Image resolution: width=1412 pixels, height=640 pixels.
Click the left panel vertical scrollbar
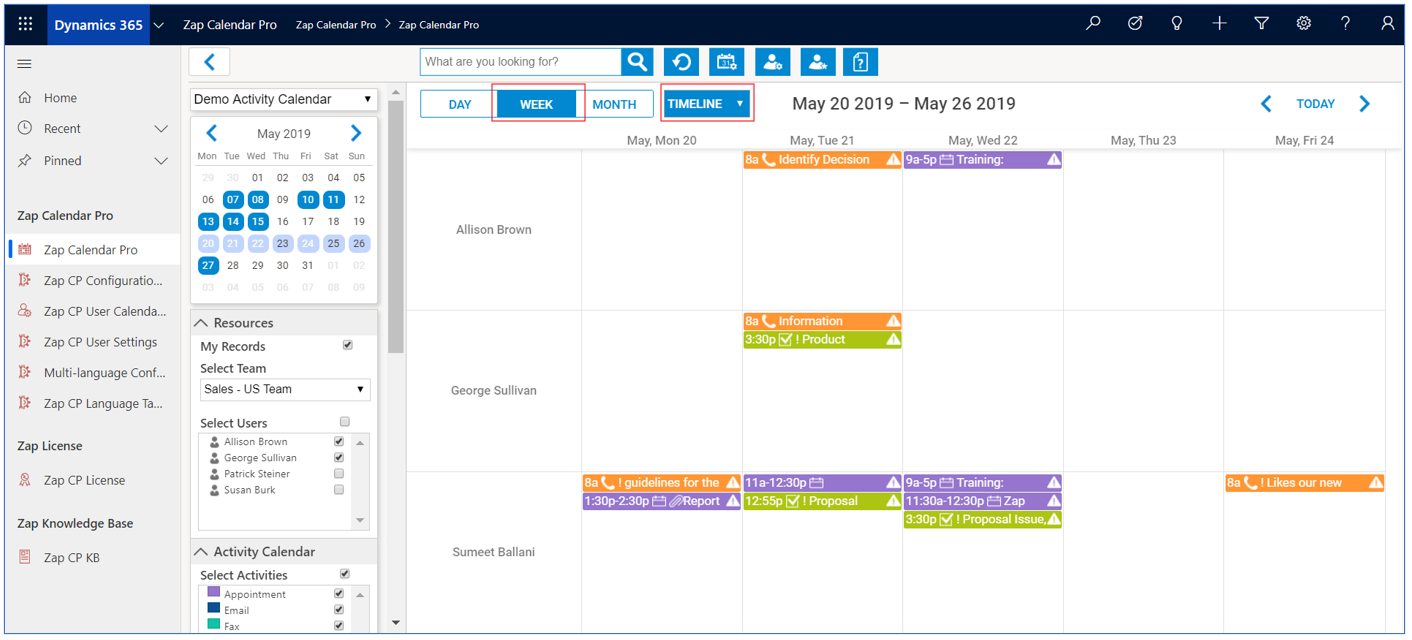tap(396, 227)
